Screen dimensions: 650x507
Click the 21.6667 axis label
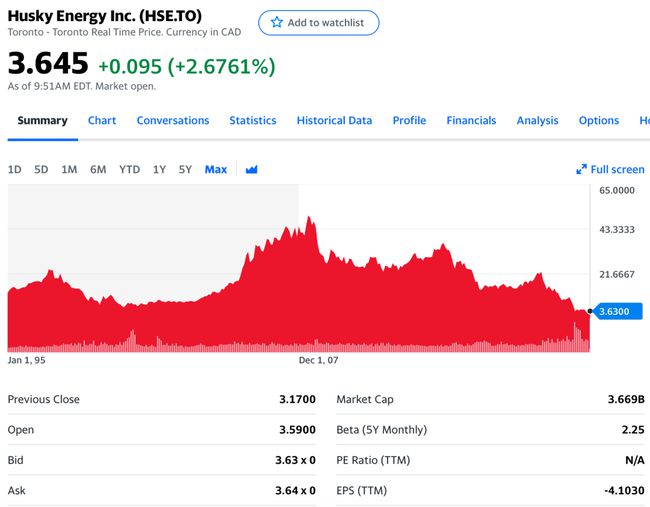point(617,274)
